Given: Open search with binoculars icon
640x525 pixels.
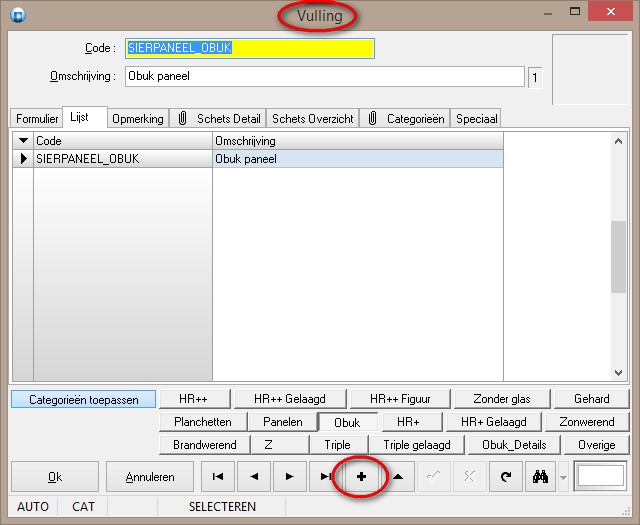Looking at the screenshot, I should pyautogui.click(x=540, y=476).
